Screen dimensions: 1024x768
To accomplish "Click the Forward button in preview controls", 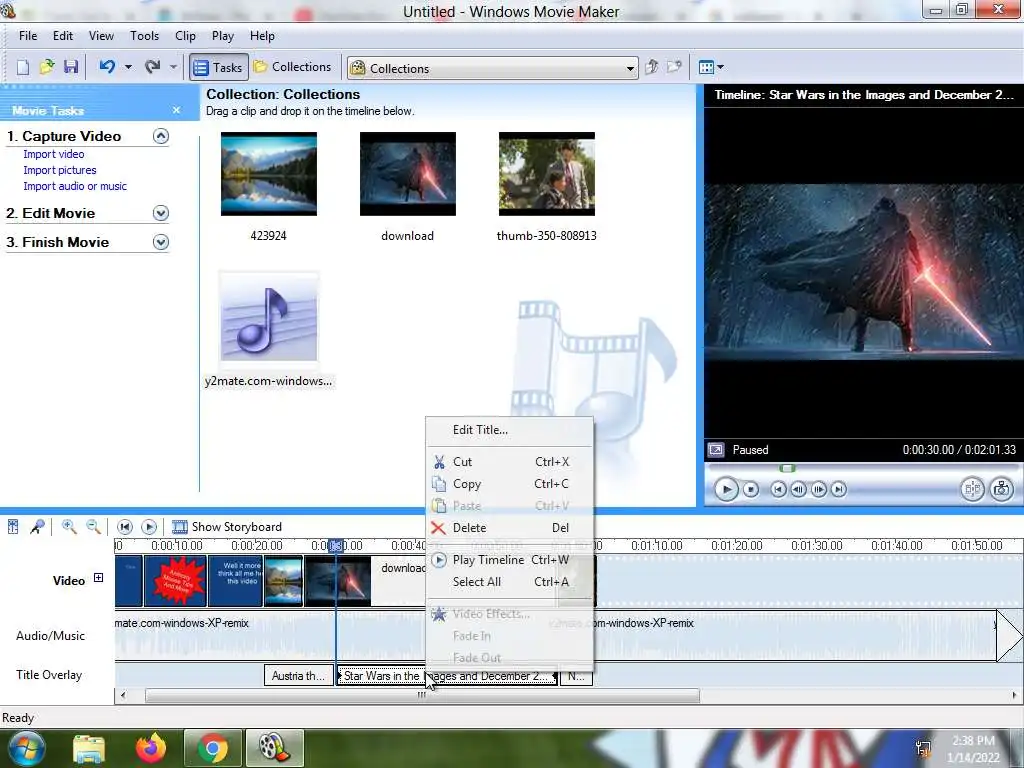I will 839,489.
